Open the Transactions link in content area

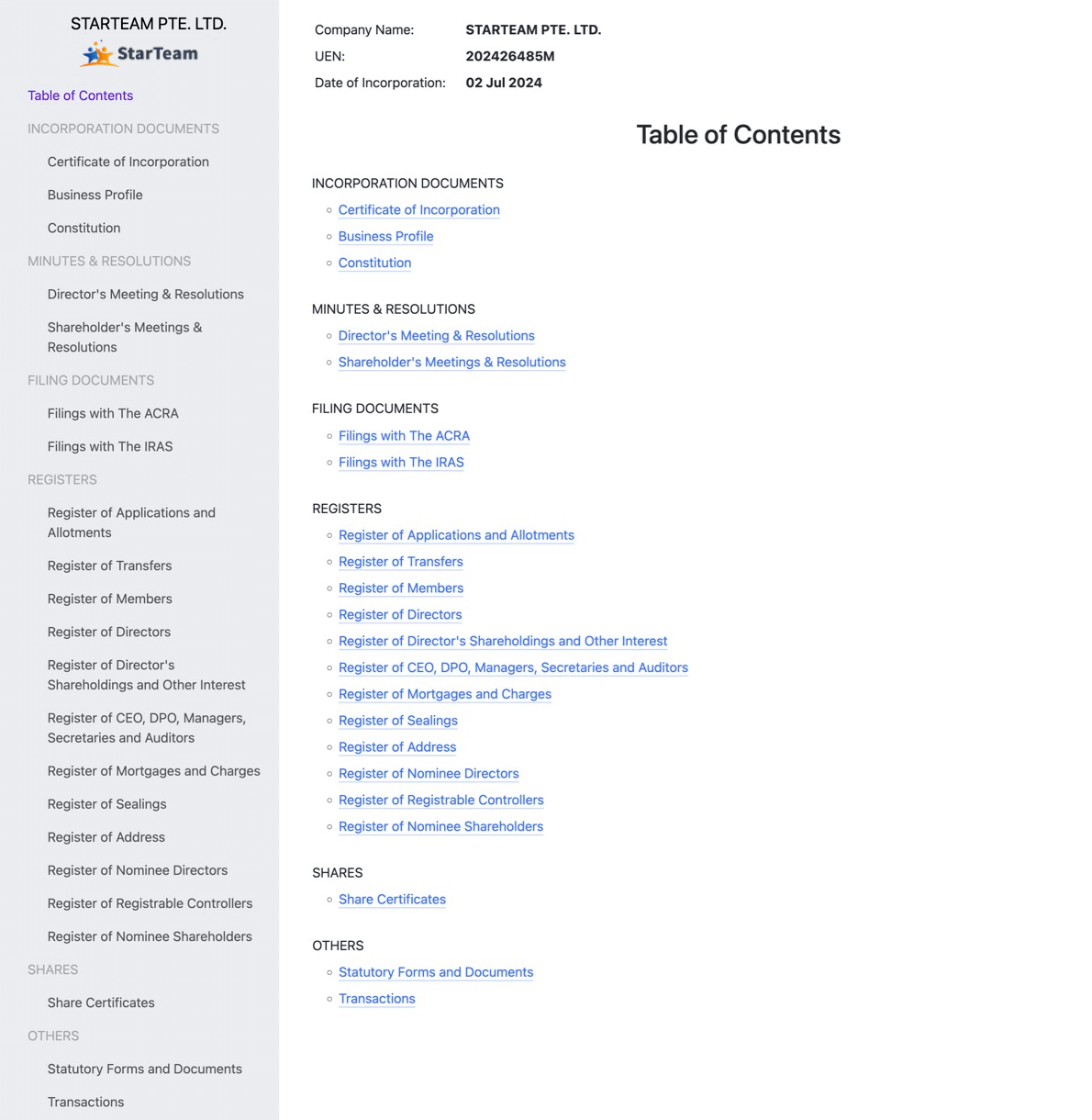[377, 998]
